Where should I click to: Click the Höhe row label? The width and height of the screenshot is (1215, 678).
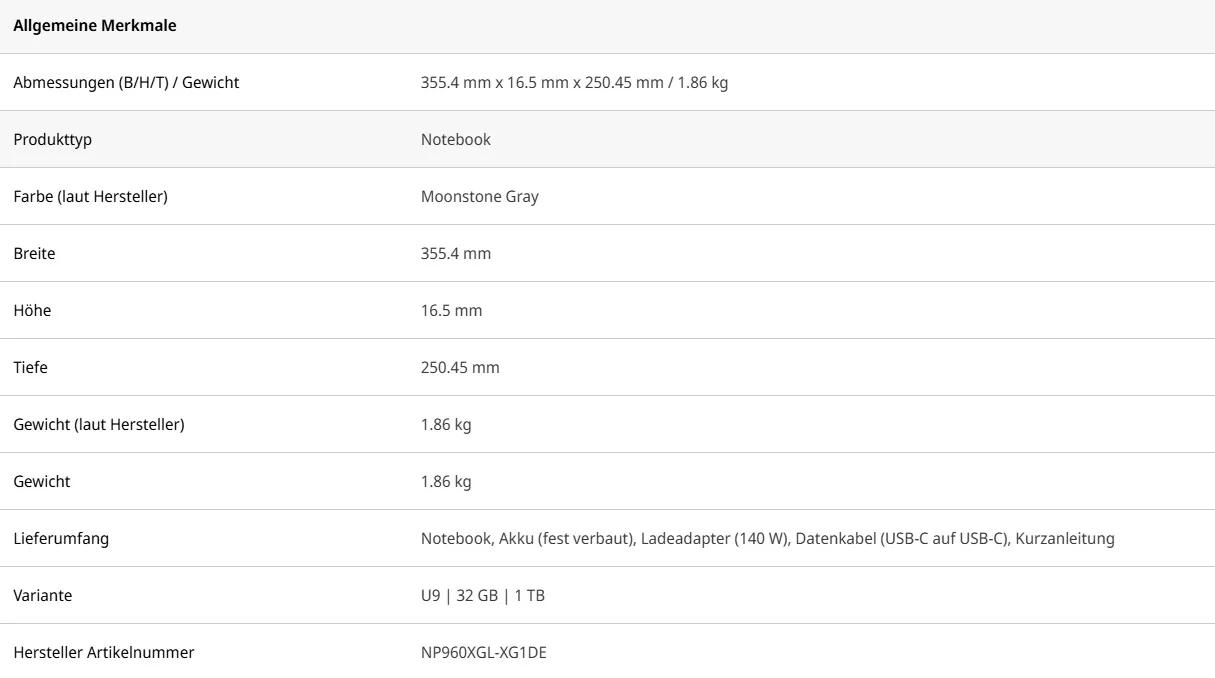32,311
